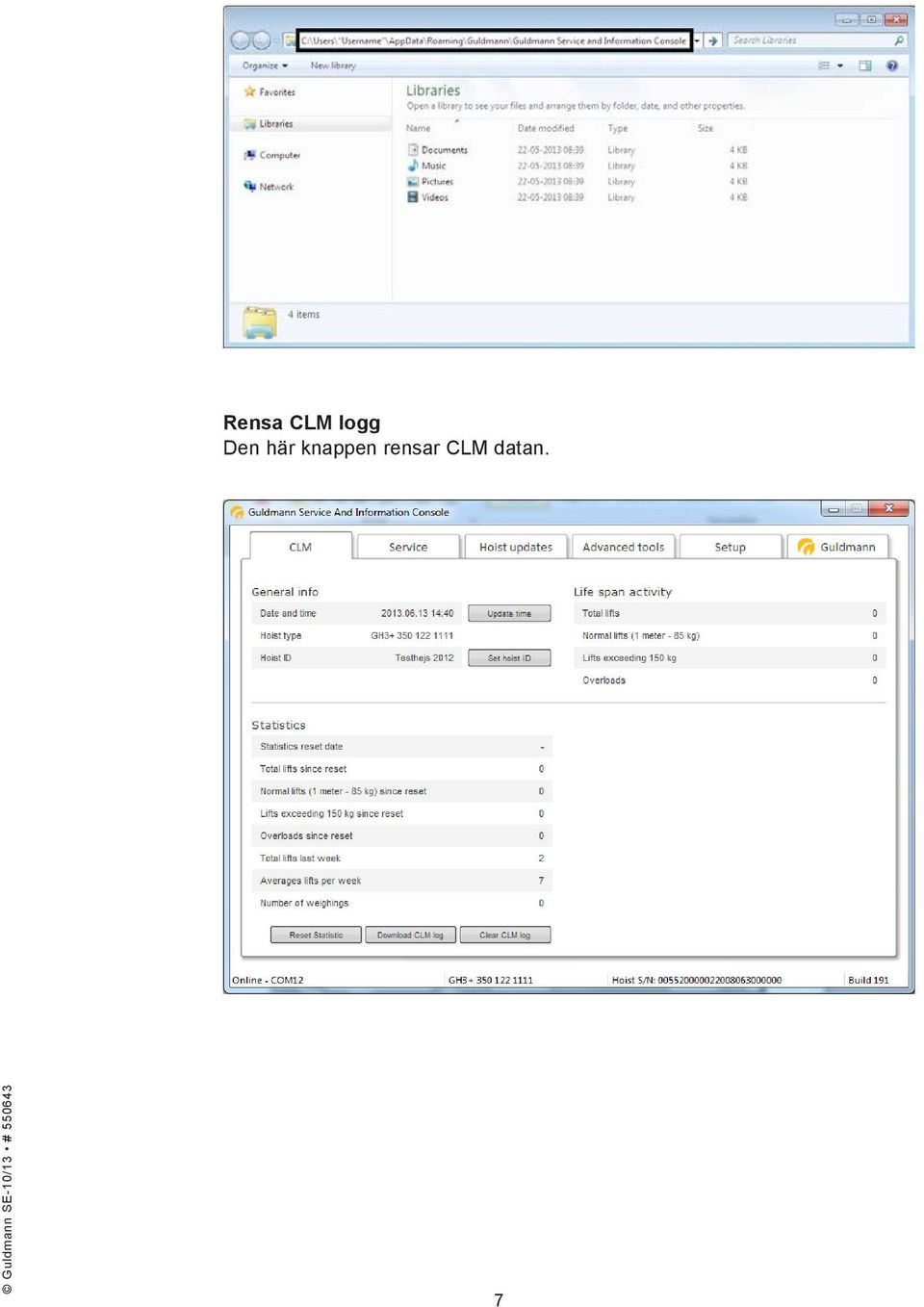Click "Build 191" in the status bar
The image size is (924, 1307).
[x=868, y=981]
